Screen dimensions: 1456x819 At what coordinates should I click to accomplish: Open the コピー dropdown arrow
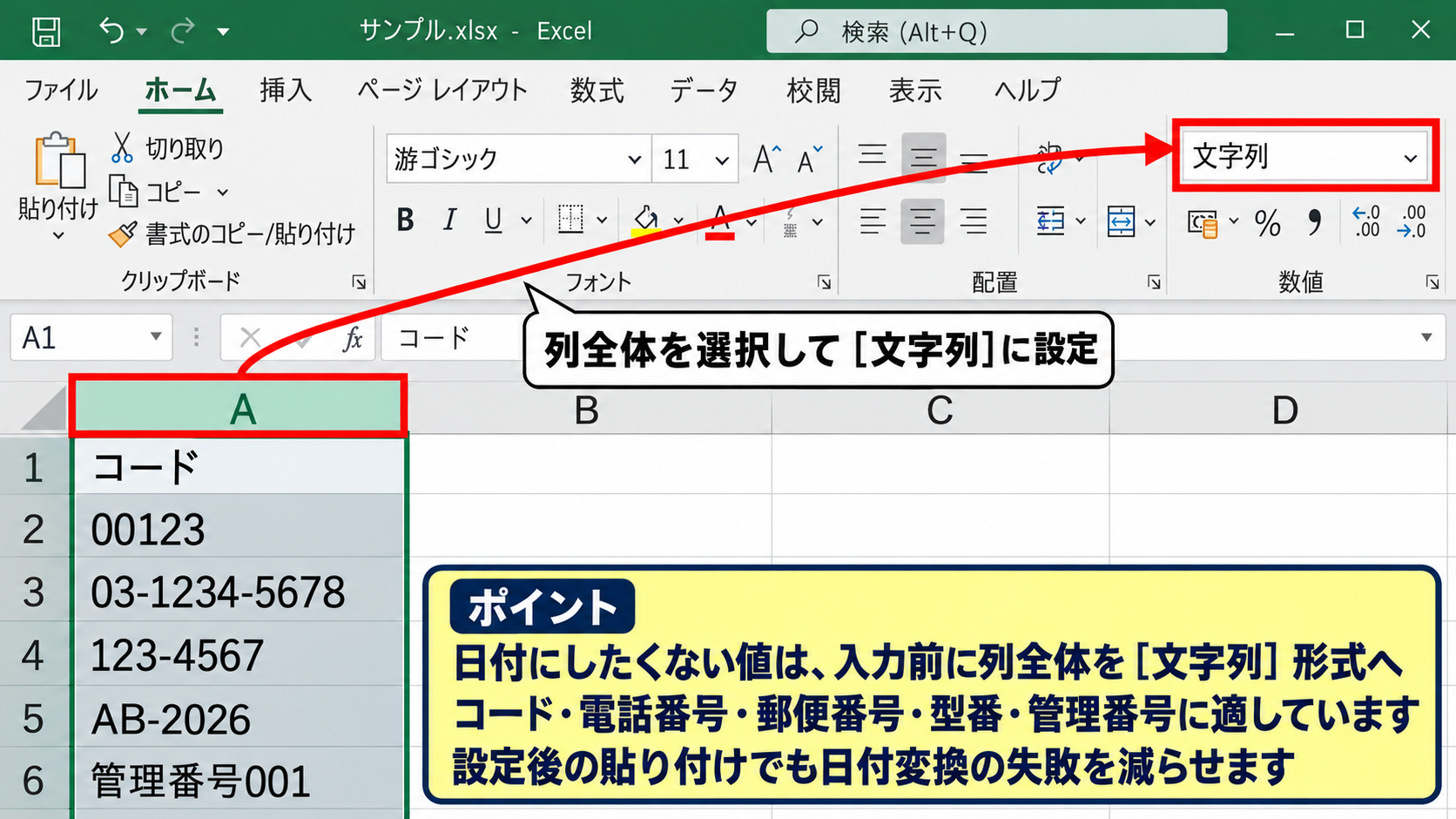click(223, 193)
